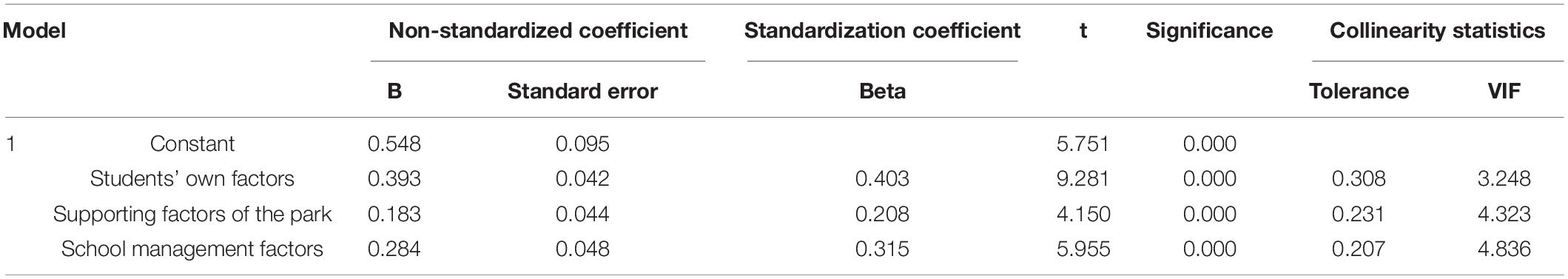
Task: Click the standard error value 0.048
Action: click(x=582, y=249)
